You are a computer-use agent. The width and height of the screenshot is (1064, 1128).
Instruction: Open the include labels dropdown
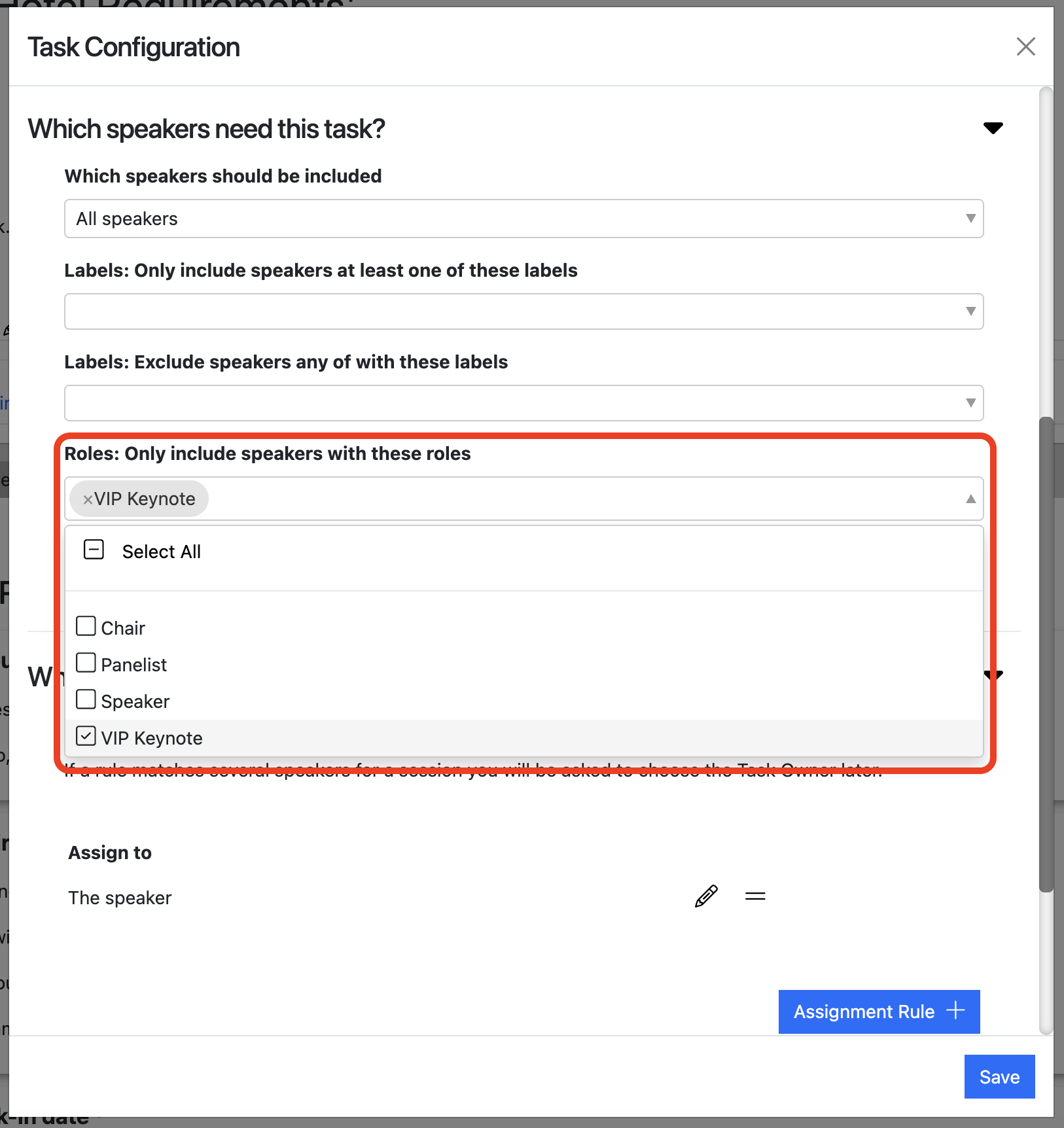click(523, 311)
